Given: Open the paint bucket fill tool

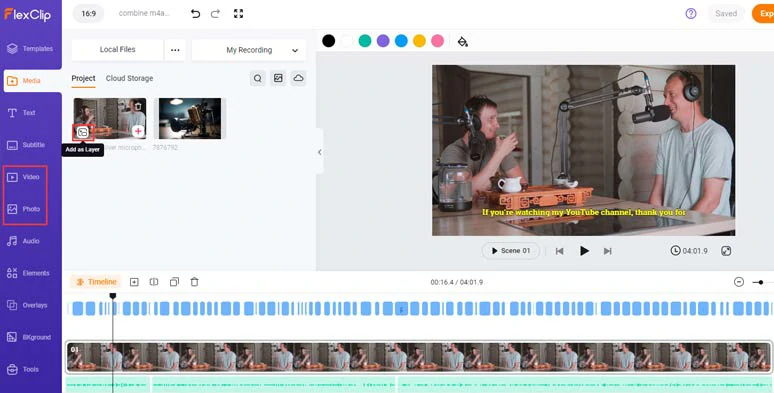Looking at the screenshot, I should click(x=463, y=41).
